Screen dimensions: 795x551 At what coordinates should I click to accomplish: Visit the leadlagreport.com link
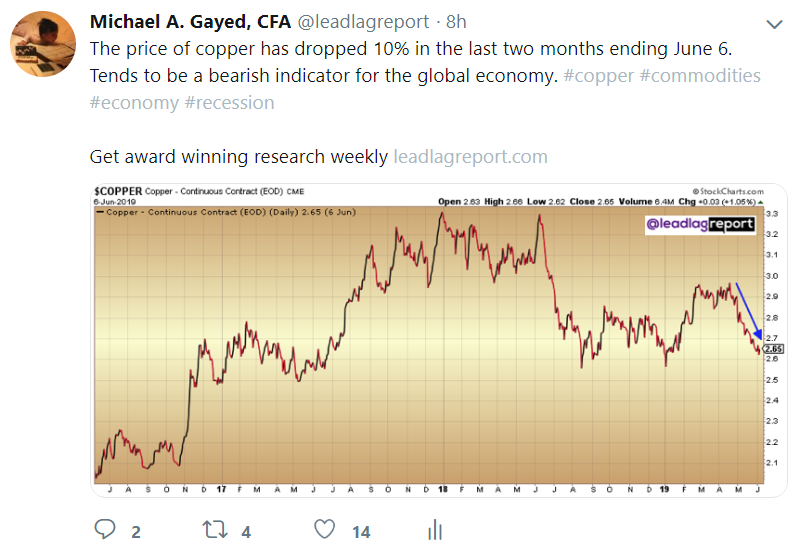470,157
